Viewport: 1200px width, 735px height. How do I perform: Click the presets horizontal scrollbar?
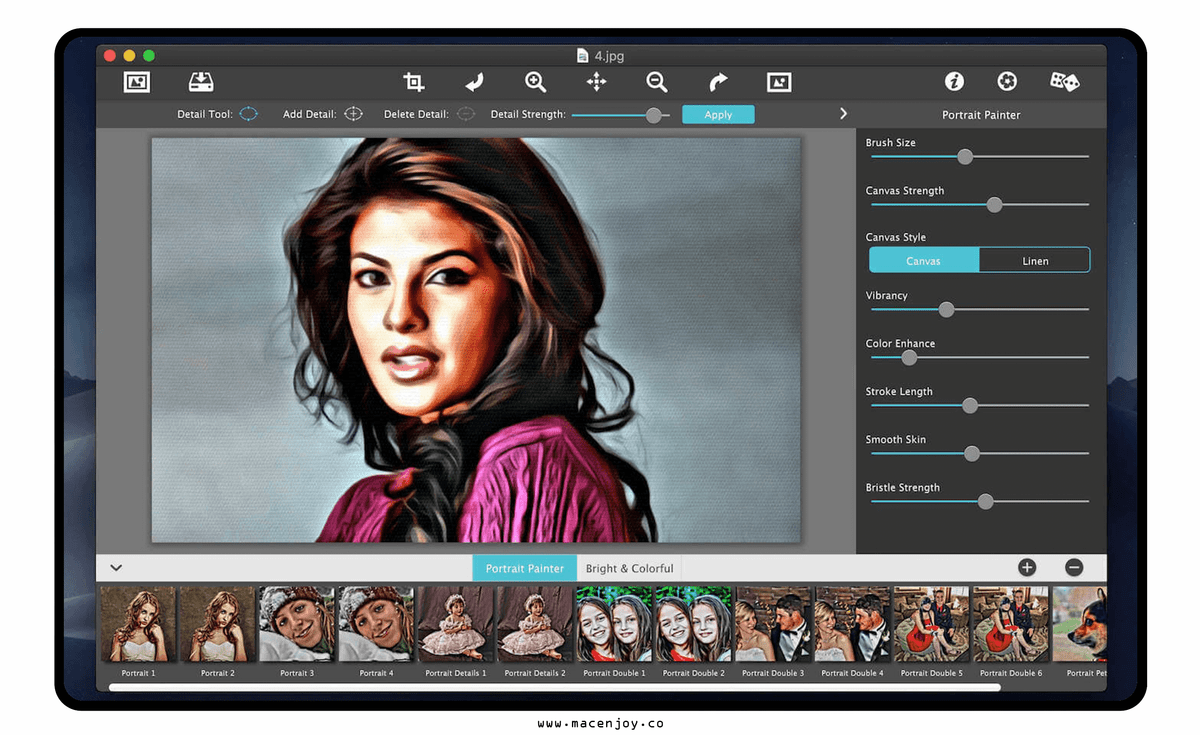(554, 687)
